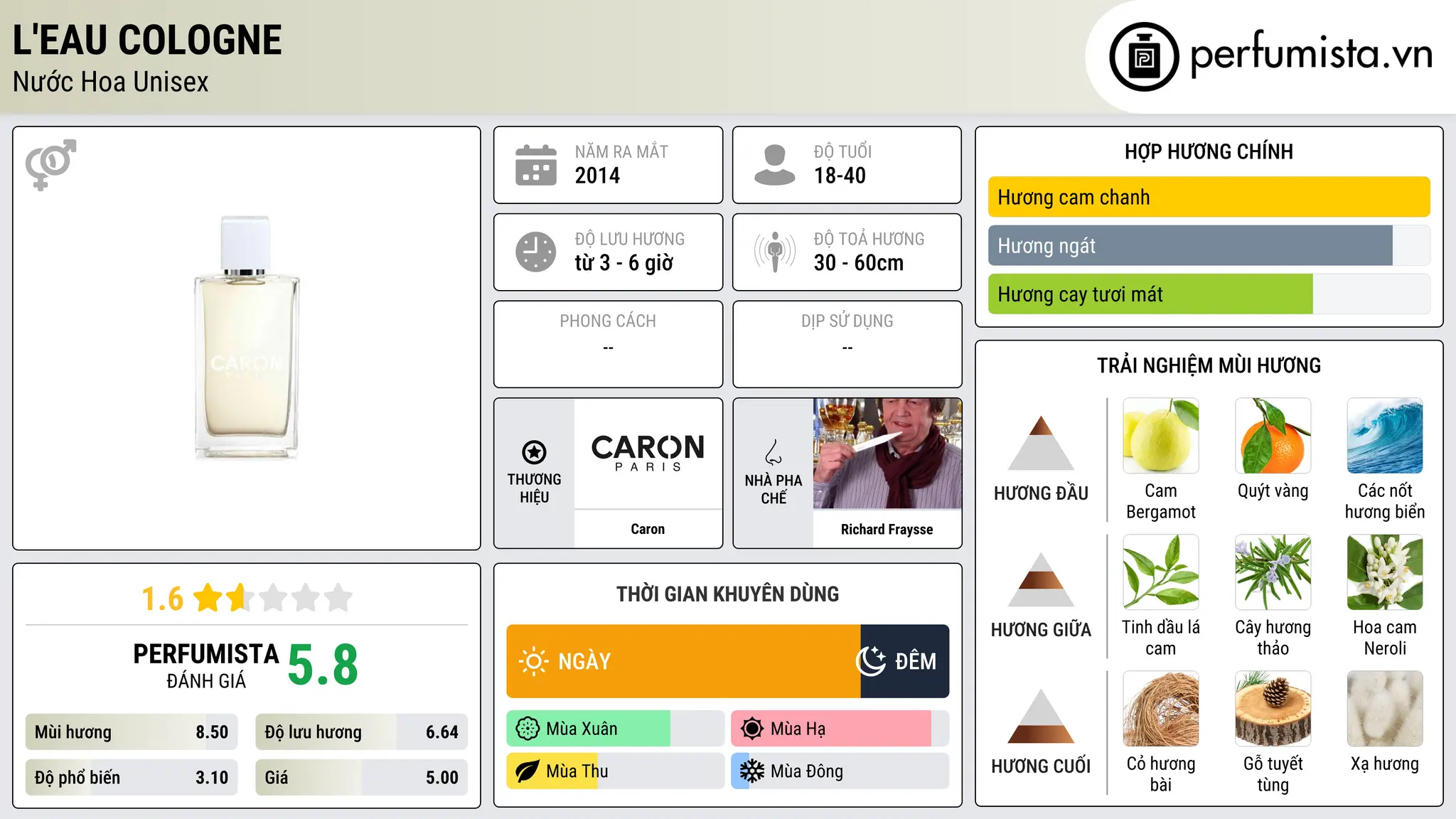This screenshot has width=1456, height=819.
Task: Click the leaf icon for Mùa Thu
Action: 528,771
